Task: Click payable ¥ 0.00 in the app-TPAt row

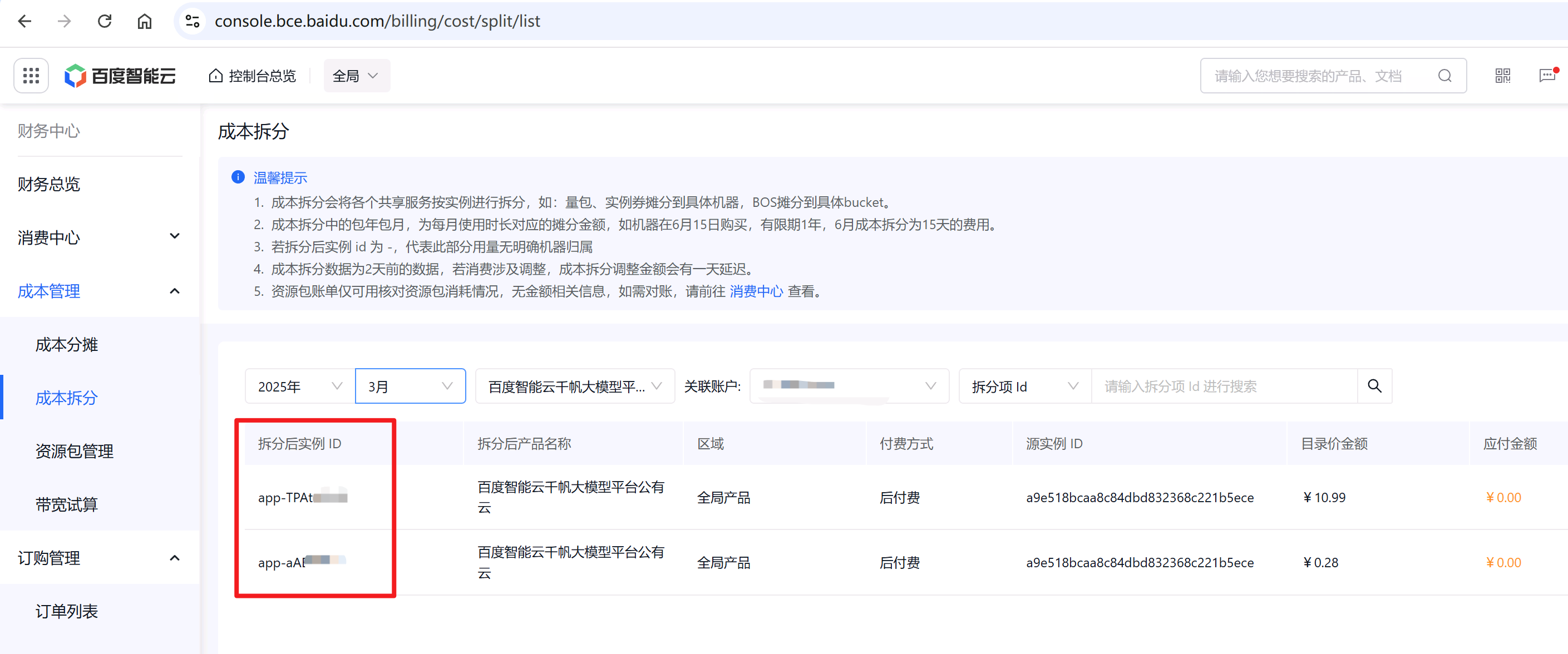Action: click(x=1503, y=497)
